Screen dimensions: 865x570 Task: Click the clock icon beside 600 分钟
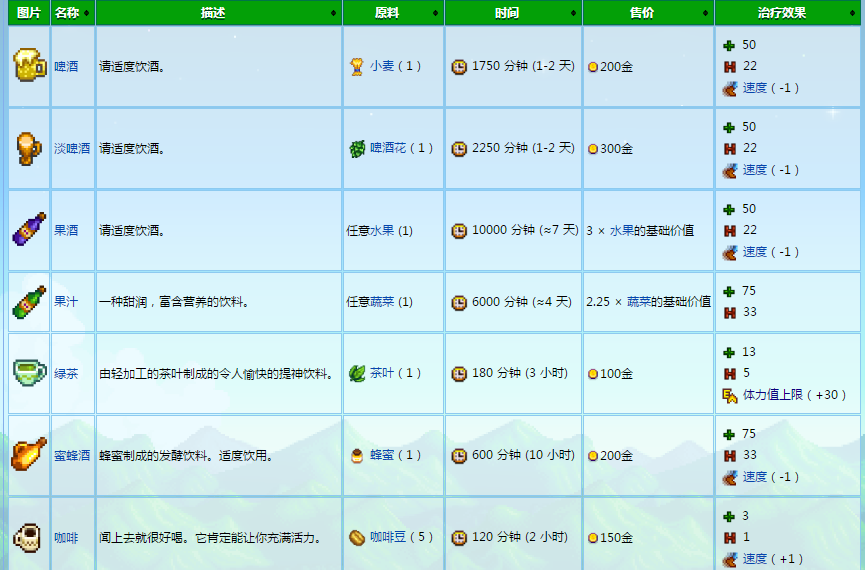[459, 456]
